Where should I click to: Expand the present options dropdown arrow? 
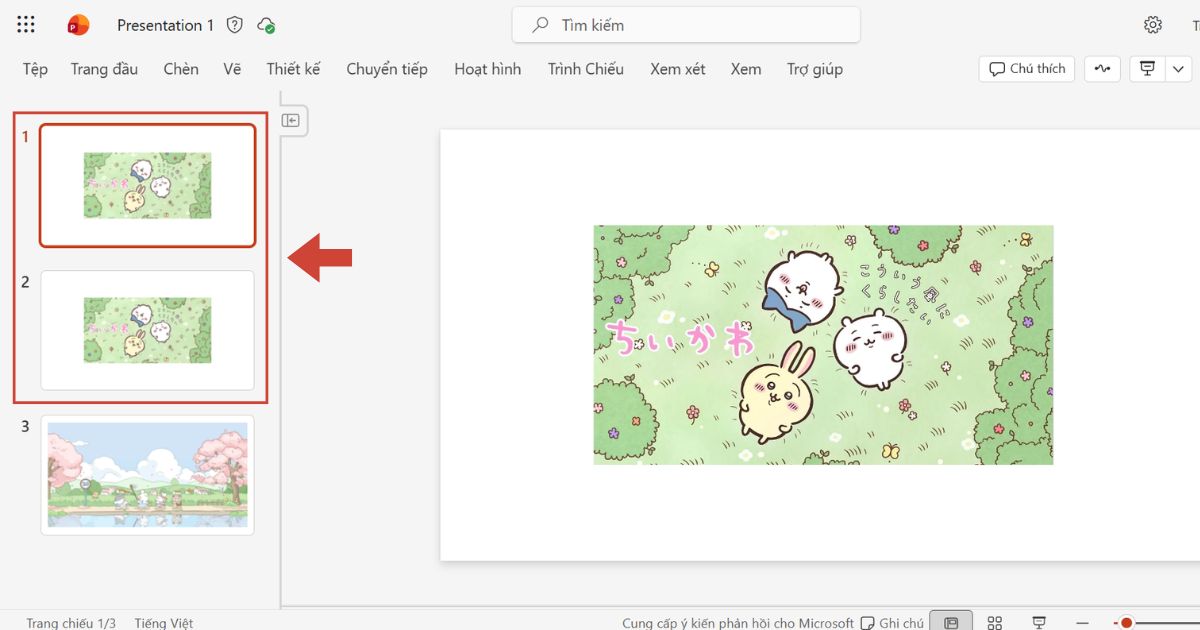1179,69
